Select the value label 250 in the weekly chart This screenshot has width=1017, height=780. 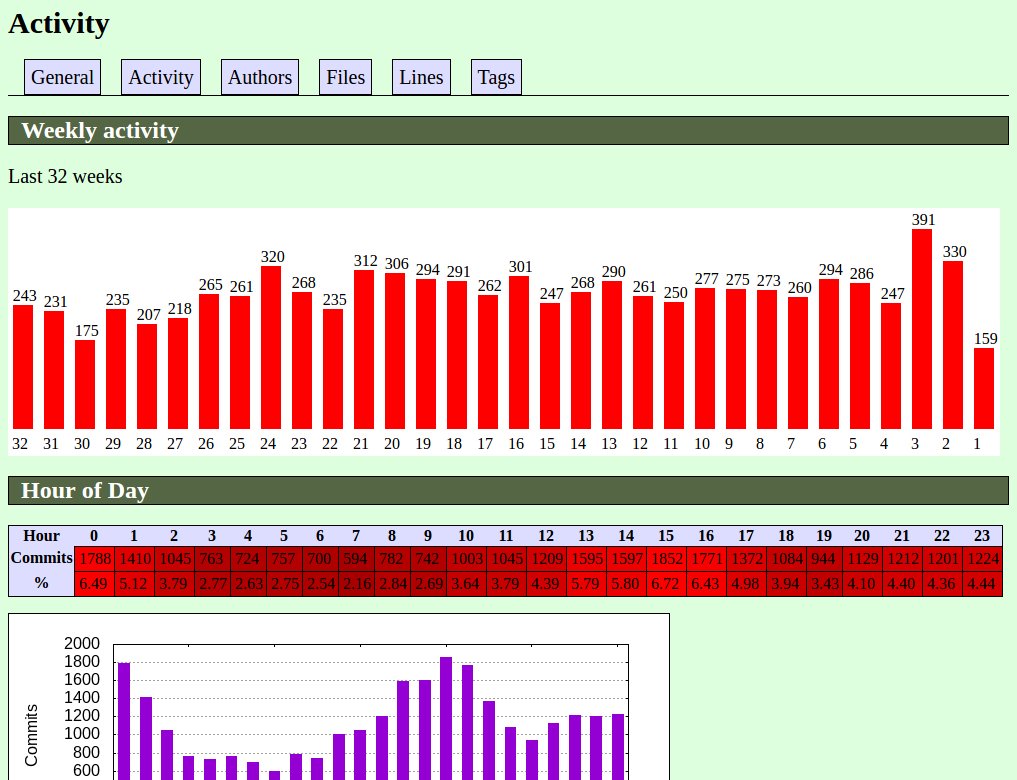coord(675,292)
